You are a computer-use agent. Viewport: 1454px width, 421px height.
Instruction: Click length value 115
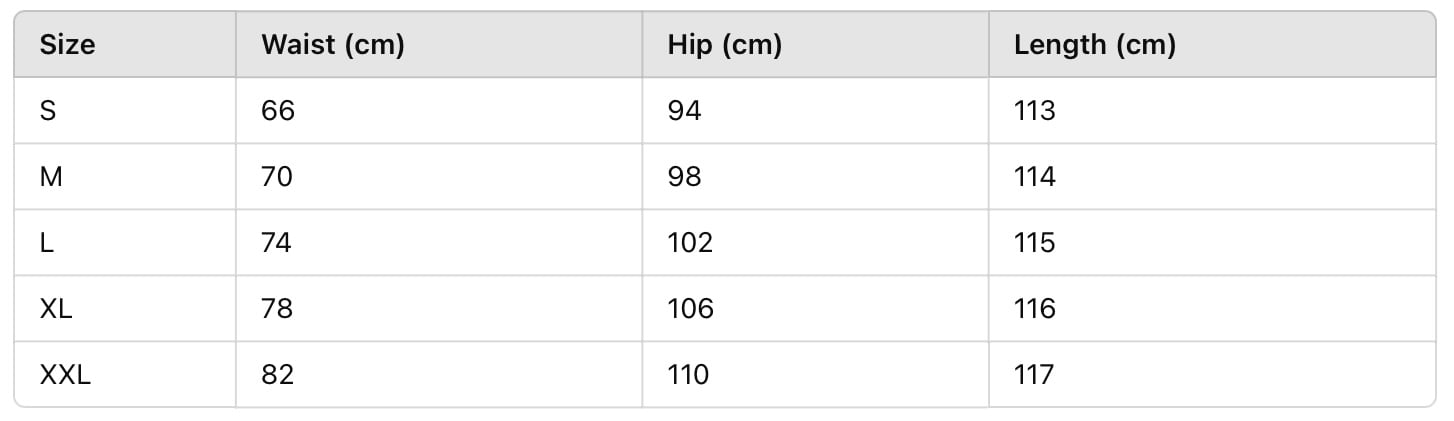[1034, 243]
